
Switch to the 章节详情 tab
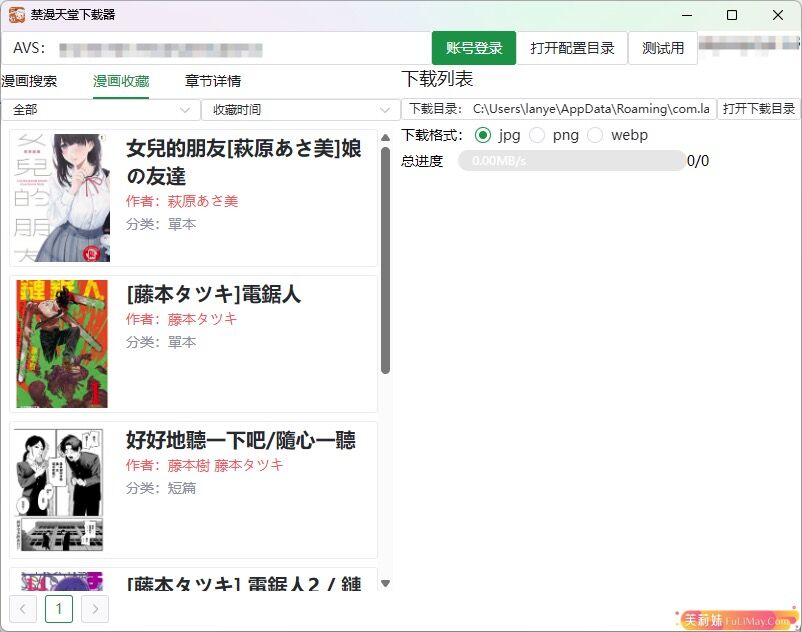click(x=213, y=81)
